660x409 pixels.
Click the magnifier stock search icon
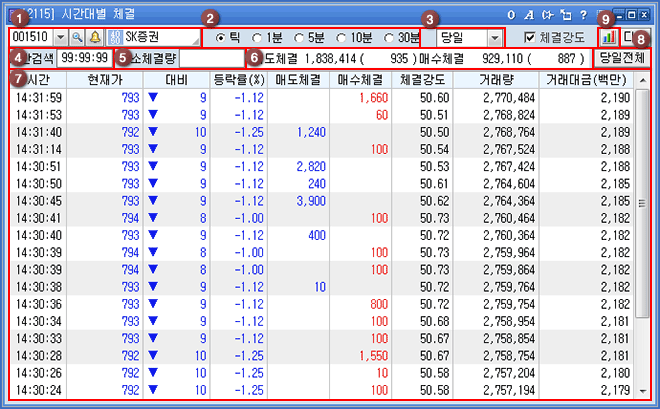pyautogui.click(x=77, y=37)
